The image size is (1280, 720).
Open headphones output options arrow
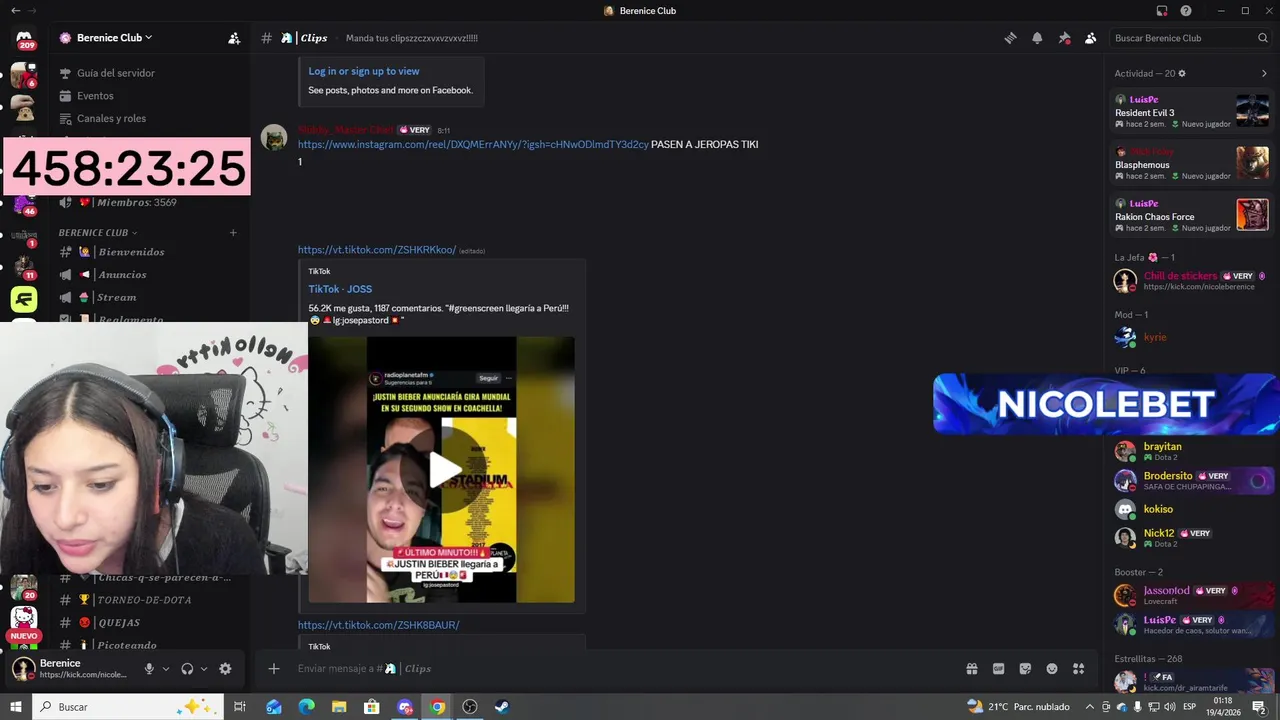(x=204, y=669)
